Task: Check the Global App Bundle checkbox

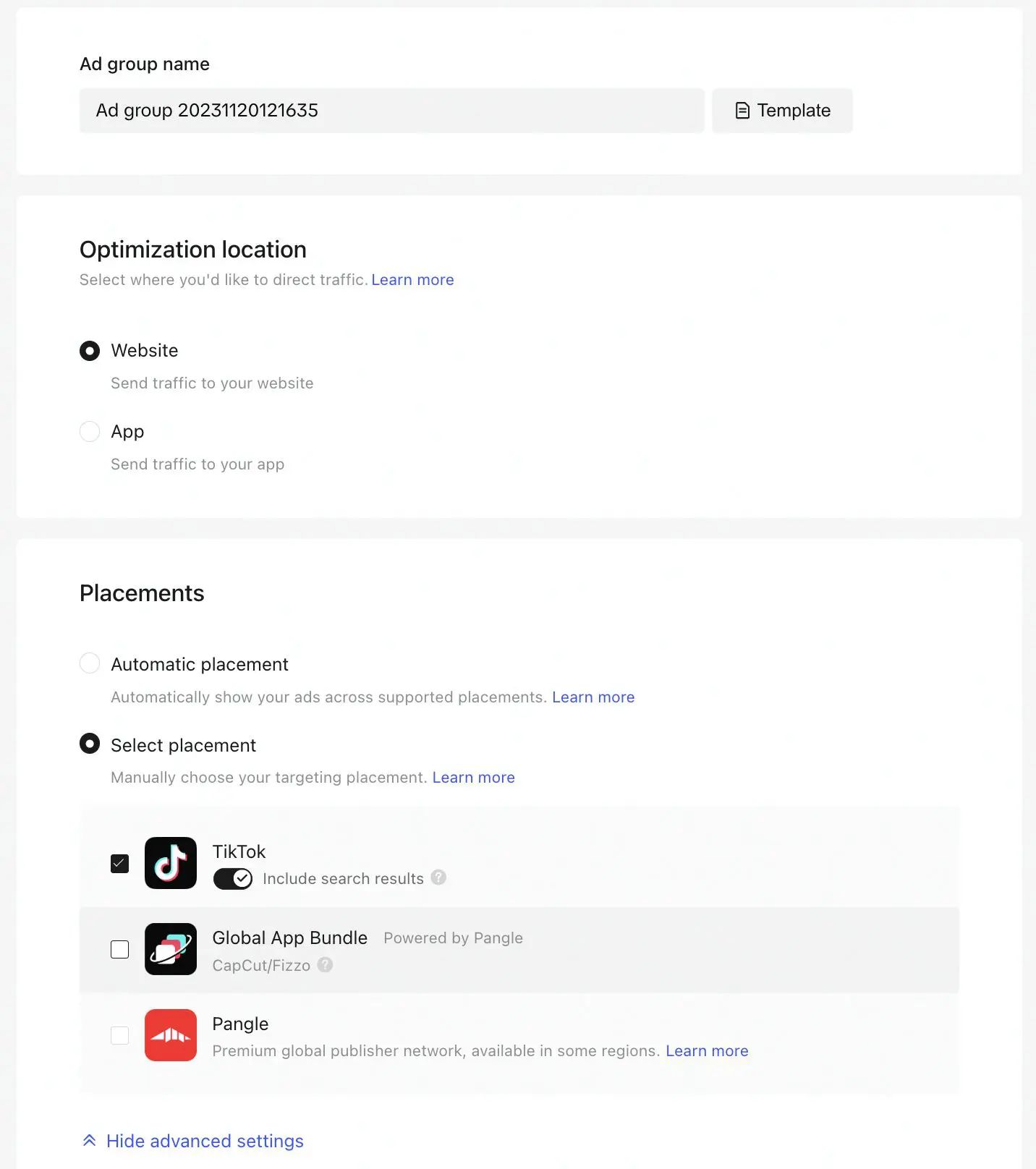Action: coord(120,950)
